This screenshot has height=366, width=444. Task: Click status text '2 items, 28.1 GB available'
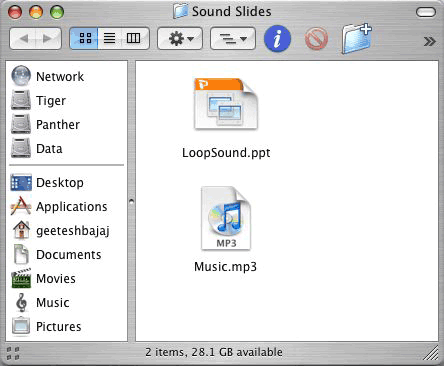click(x=214, y=352)
